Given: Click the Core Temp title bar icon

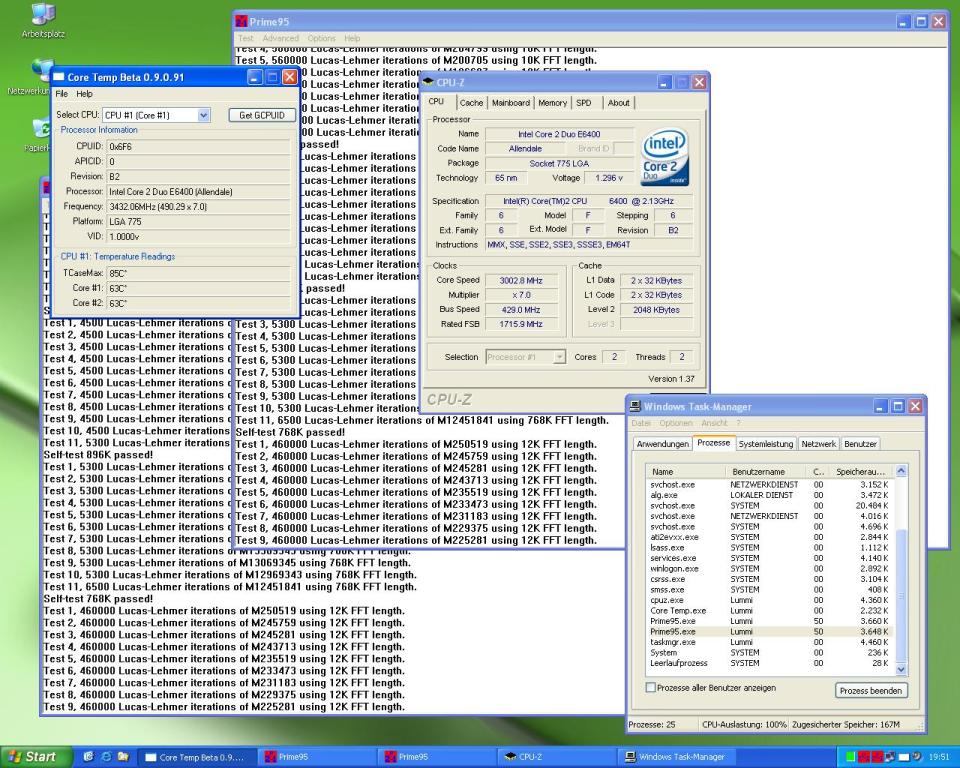Looking at the screenshot, I should 59,77.
